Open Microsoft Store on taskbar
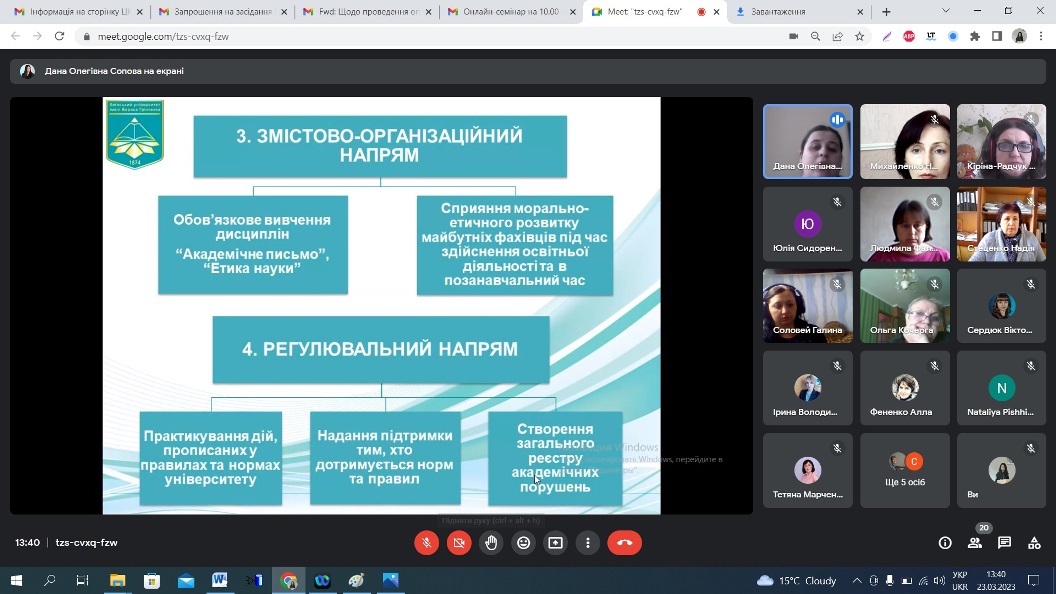This screenshot has width=1056, height=594. 152,581
